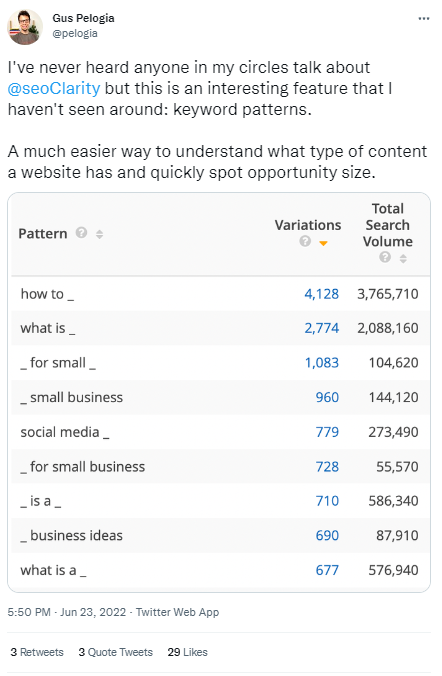442x676 pixels.
Task: Open the 4,128 variations link
Action: (x=322, y=294)
